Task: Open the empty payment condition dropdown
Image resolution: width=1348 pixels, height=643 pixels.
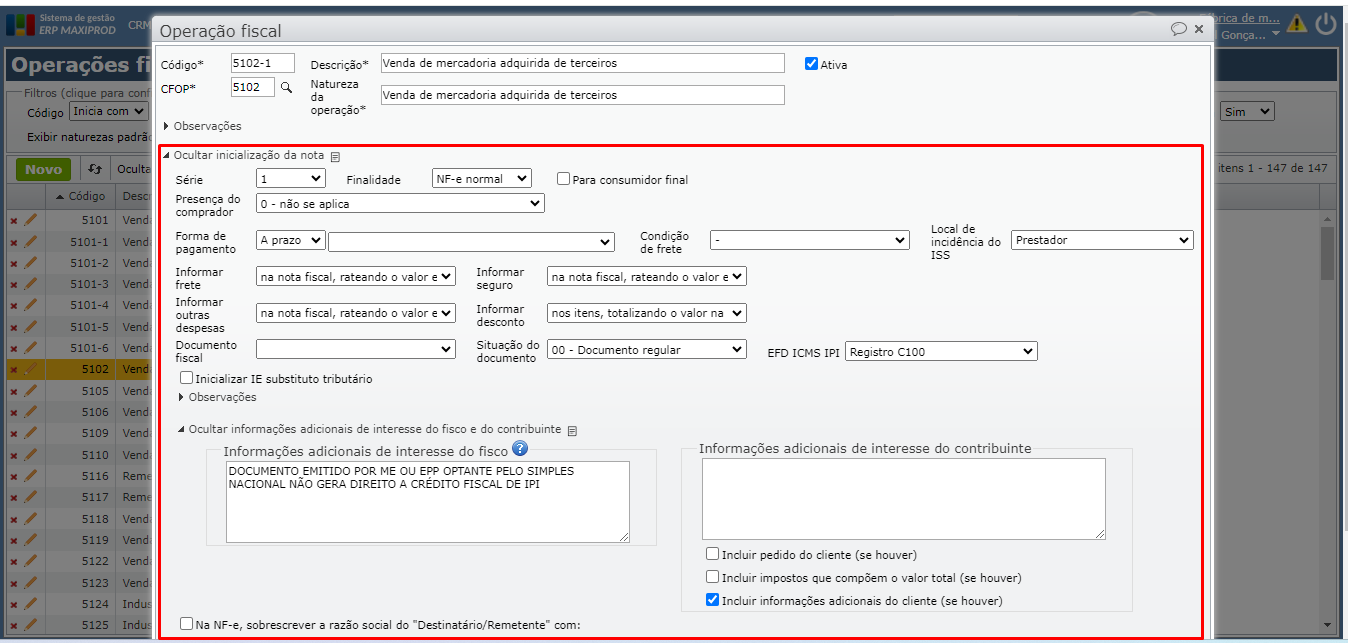Action: pos(471,241)
